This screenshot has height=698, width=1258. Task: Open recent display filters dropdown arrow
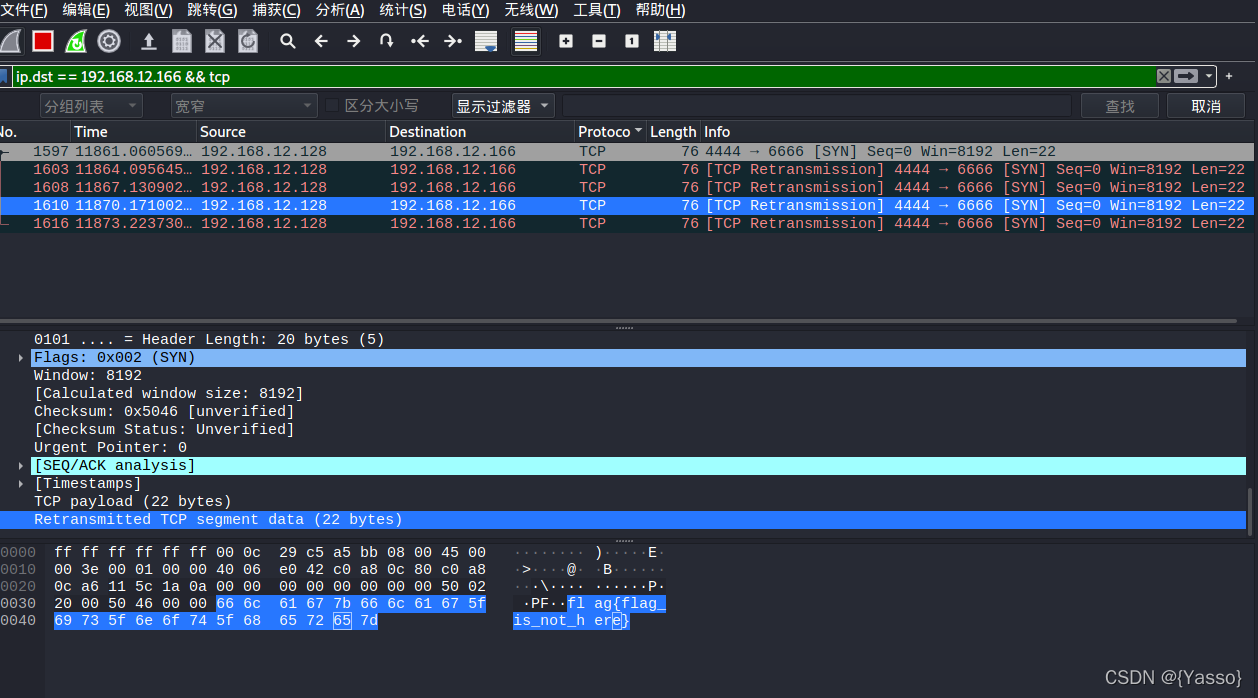coord(1210,76)
